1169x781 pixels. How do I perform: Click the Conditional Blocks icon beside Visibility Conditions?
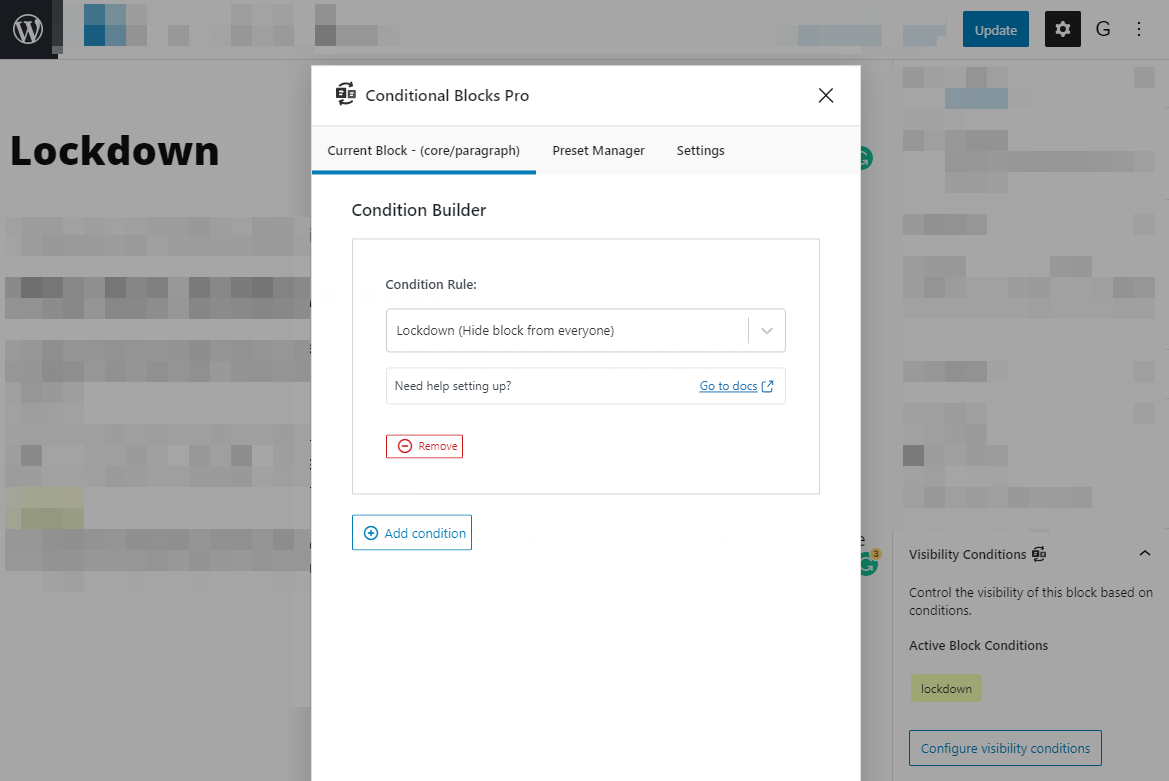tap(1041, 554)
